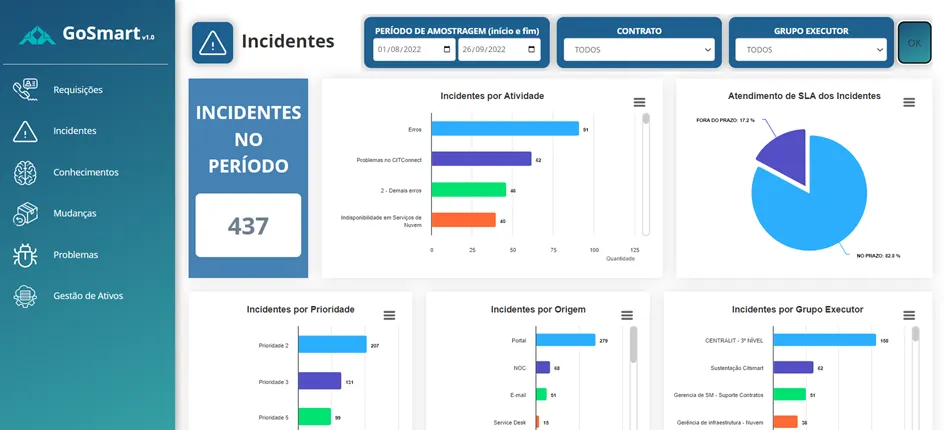This screenshot has height=430, width=945.
Task: Click the CENTRALIT - 3º NÍVEL bar
Action: 824,340
